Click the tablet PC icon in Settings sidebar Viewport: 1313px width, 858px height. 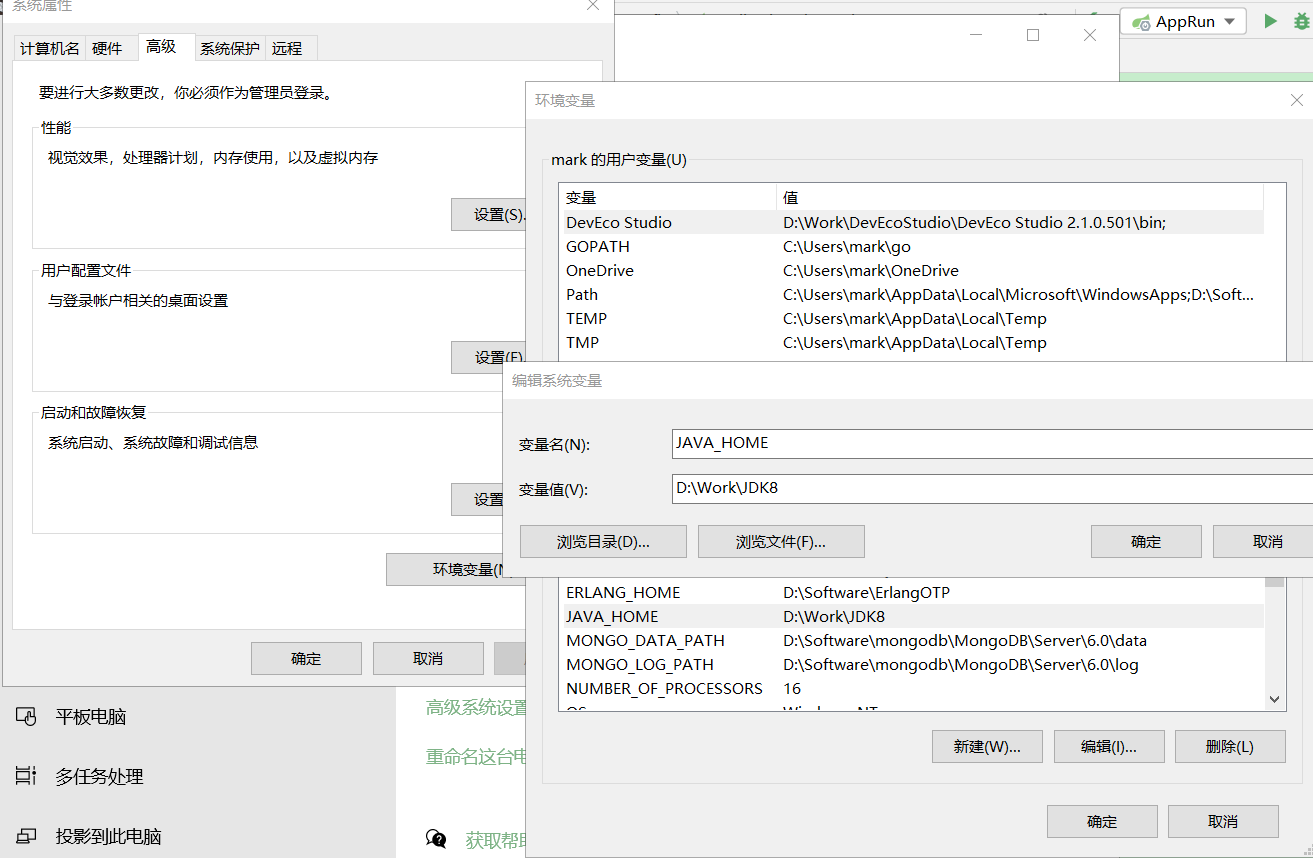coord(26,716)
